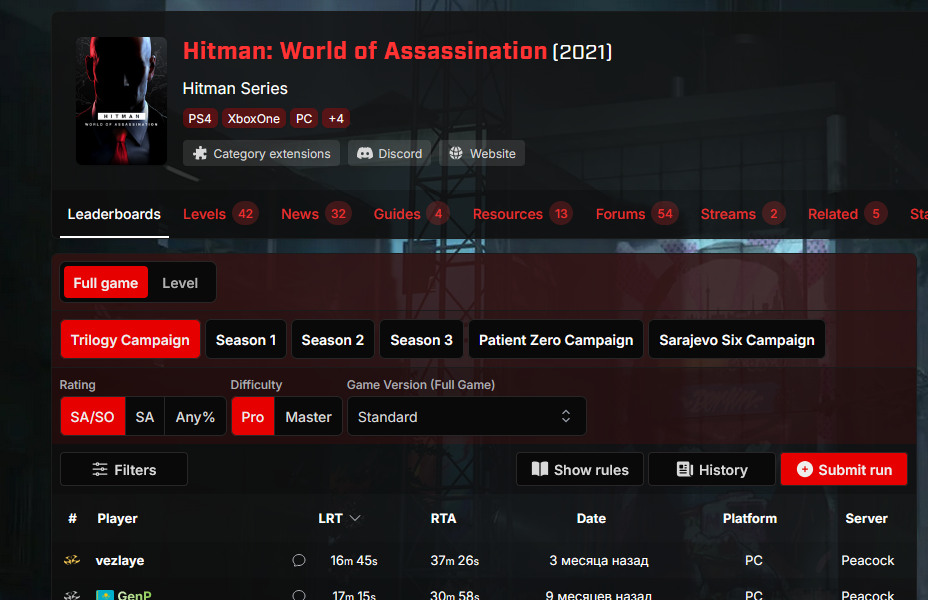Select the Patient Zero Campaign category
This screenshot has width=928, height=600.
click(x=556, y=340)
